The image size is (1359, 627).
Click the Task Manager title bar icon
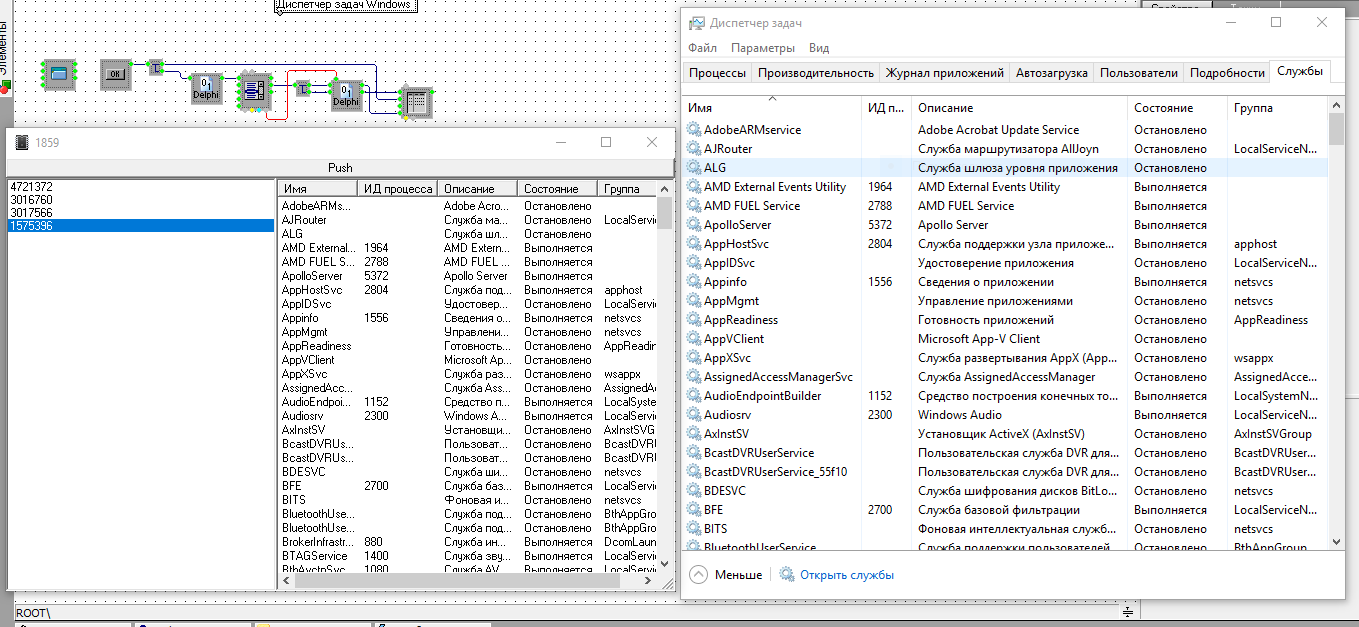pos(695,23)
